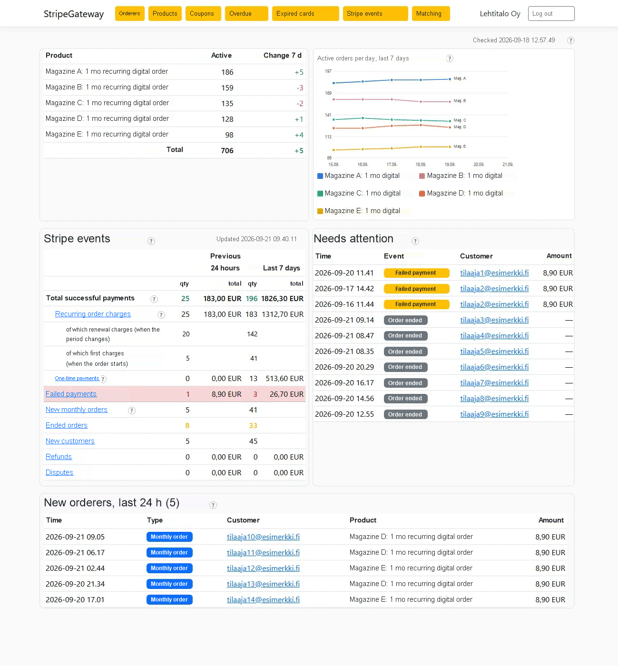This screenshot has width=618, height=666.
Task: Open customer tilaaja8@esimerkki.fi
Action: (x=494, y=398)
